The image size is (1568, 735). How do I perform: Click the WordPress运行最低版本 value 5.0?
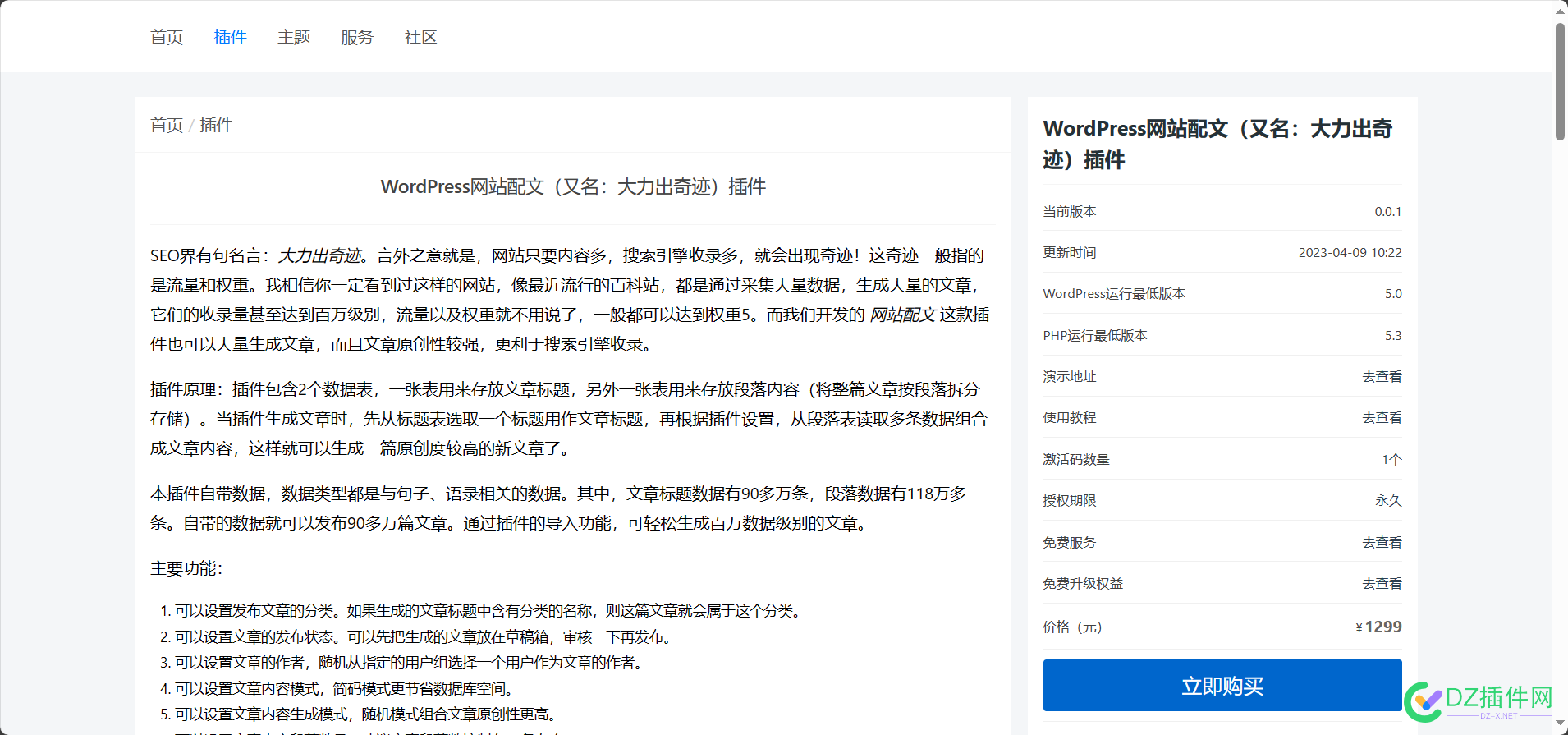click(x=1393, y=293)
